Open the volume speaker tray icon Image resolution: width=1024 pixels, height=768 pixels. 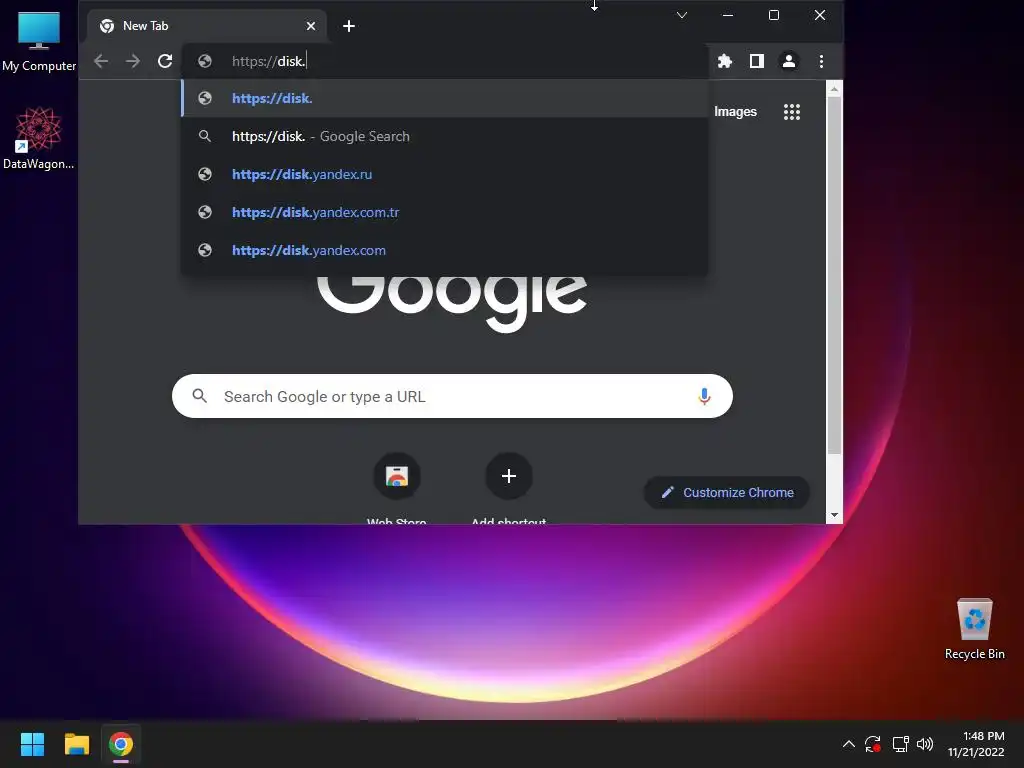(x=925, y=744)
